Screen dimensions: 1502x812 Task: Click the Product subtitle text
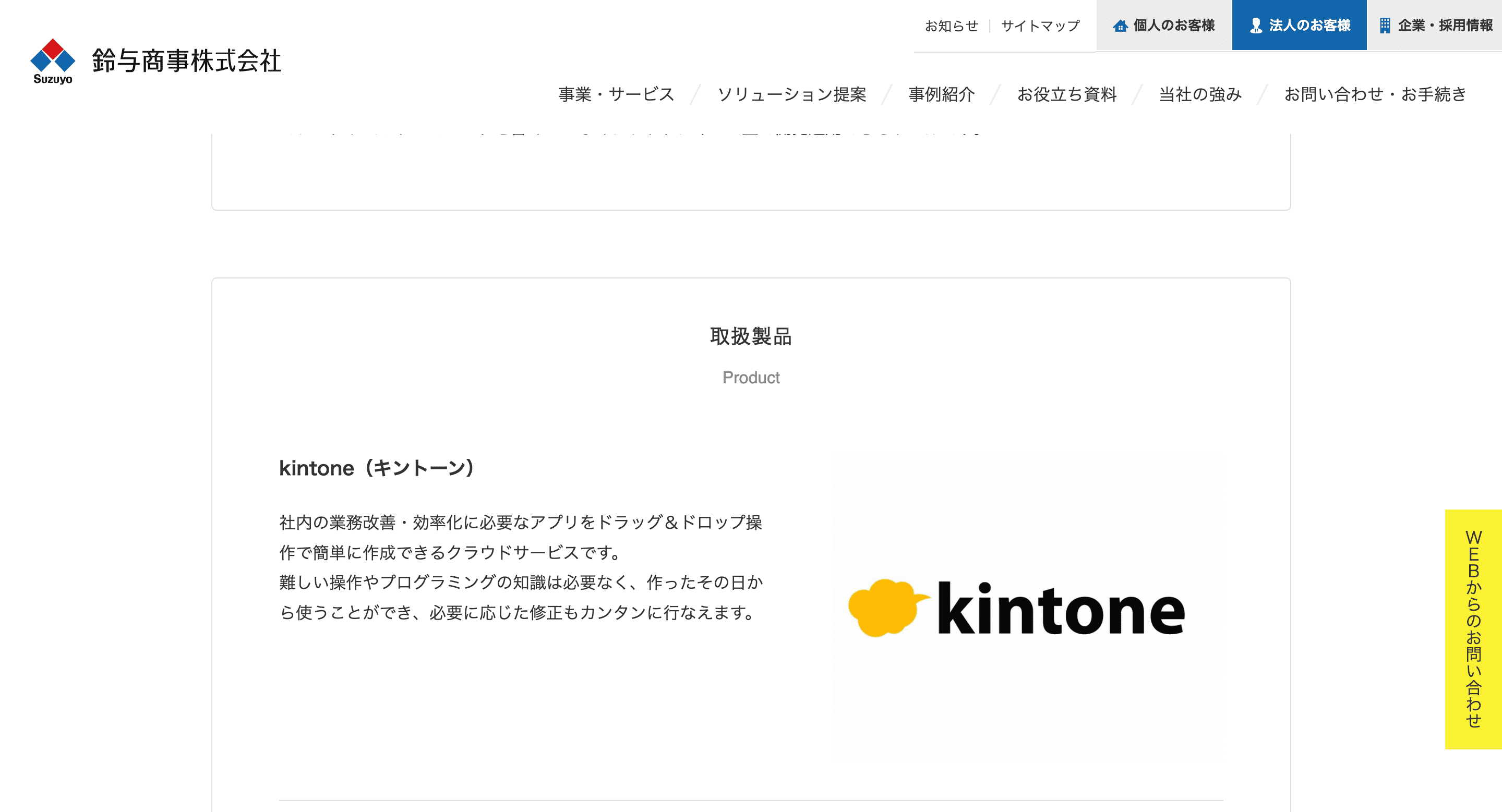click(x=751, y=378)
